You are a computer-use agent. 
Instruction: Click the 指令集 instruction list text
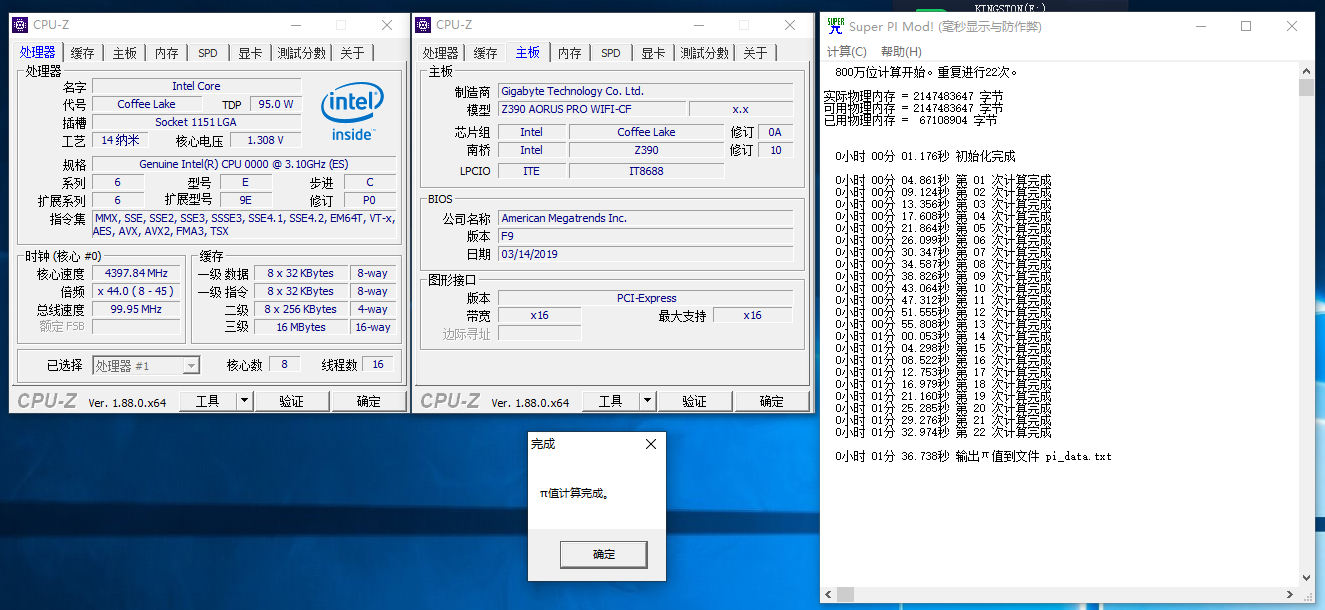(244, 225)
